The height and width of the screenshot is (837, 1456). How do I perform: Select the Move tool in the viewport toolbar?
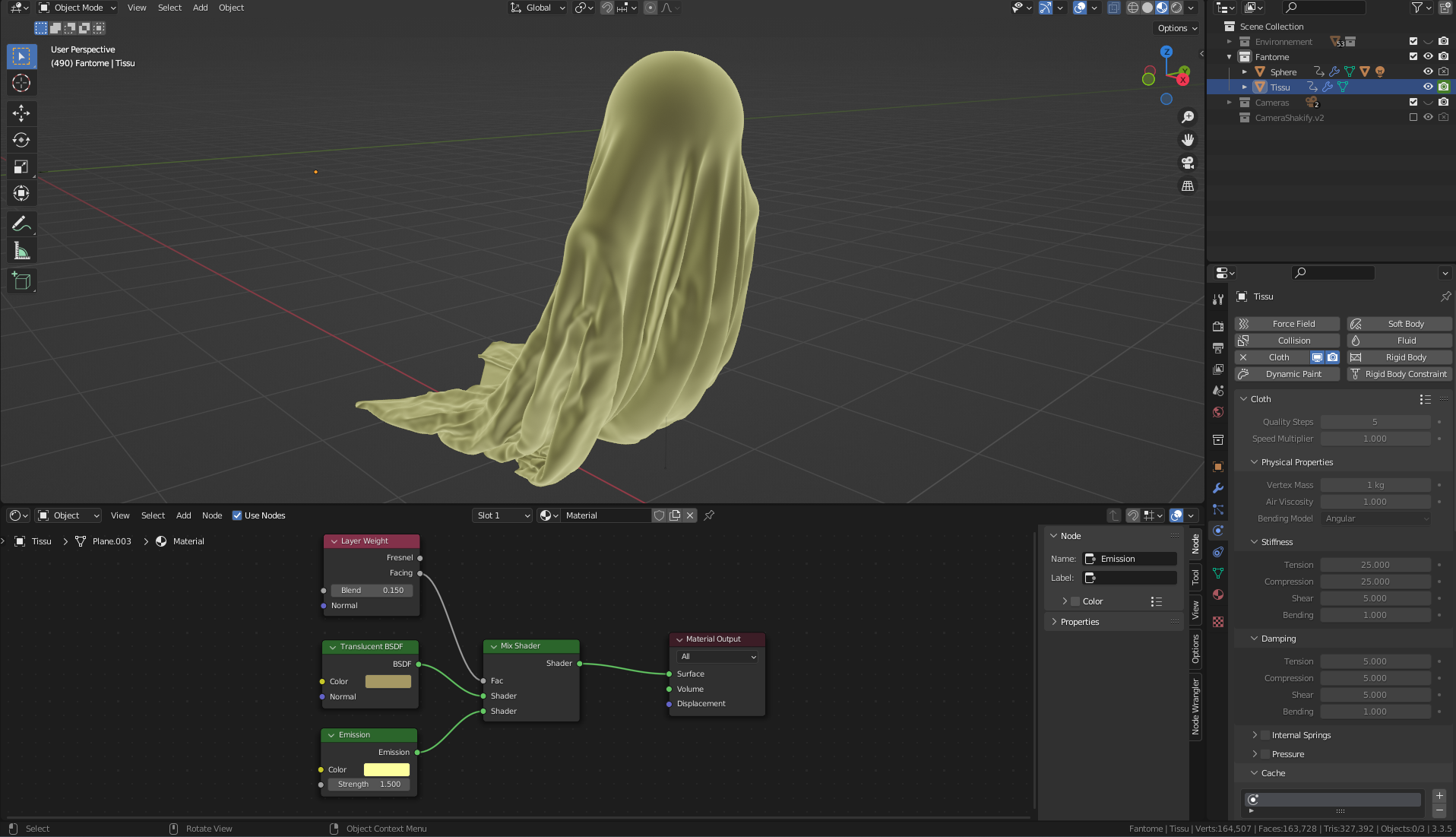[21, 113]
